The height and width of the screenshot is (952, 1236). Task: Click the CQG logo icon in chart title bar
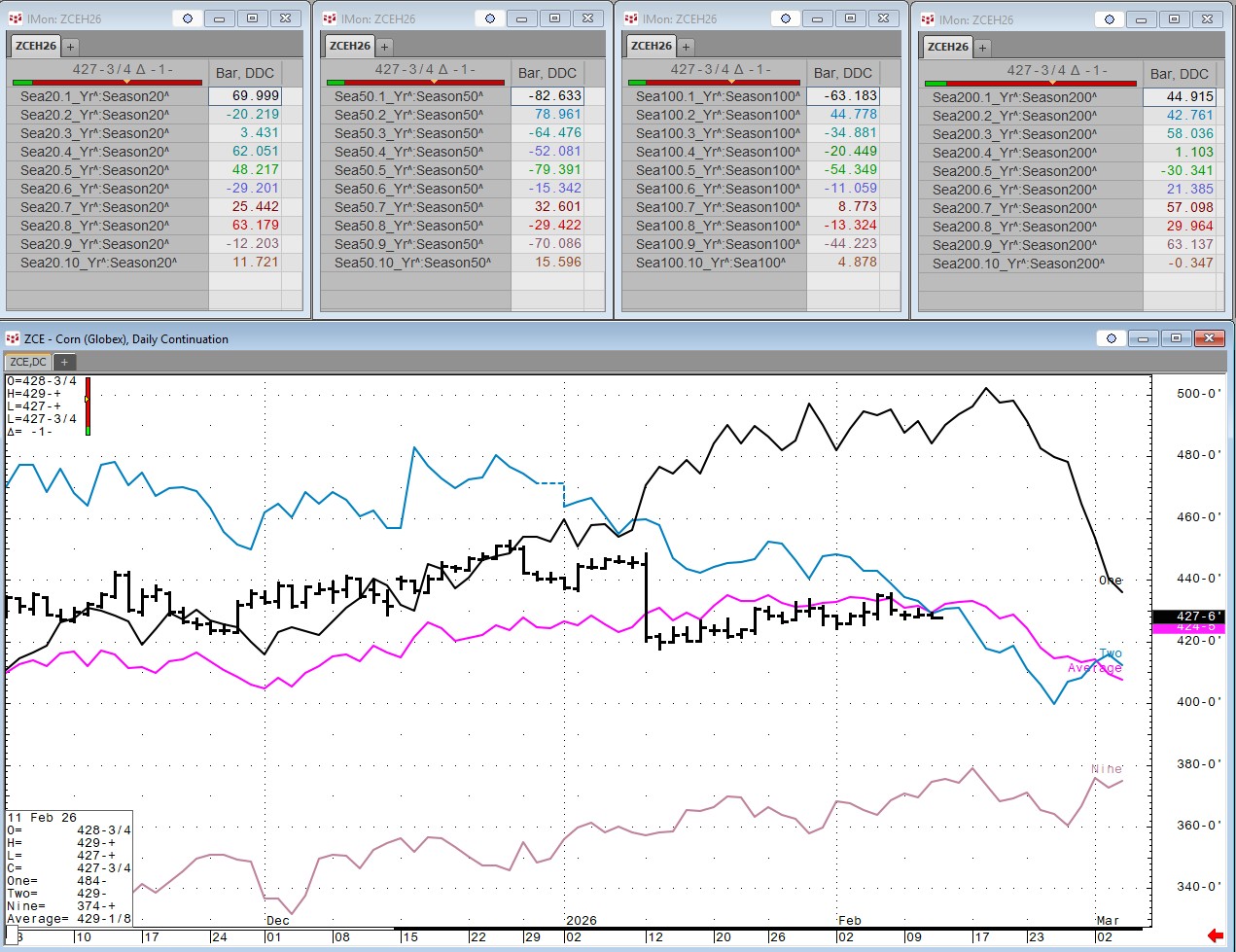click(x=13, y=338)
